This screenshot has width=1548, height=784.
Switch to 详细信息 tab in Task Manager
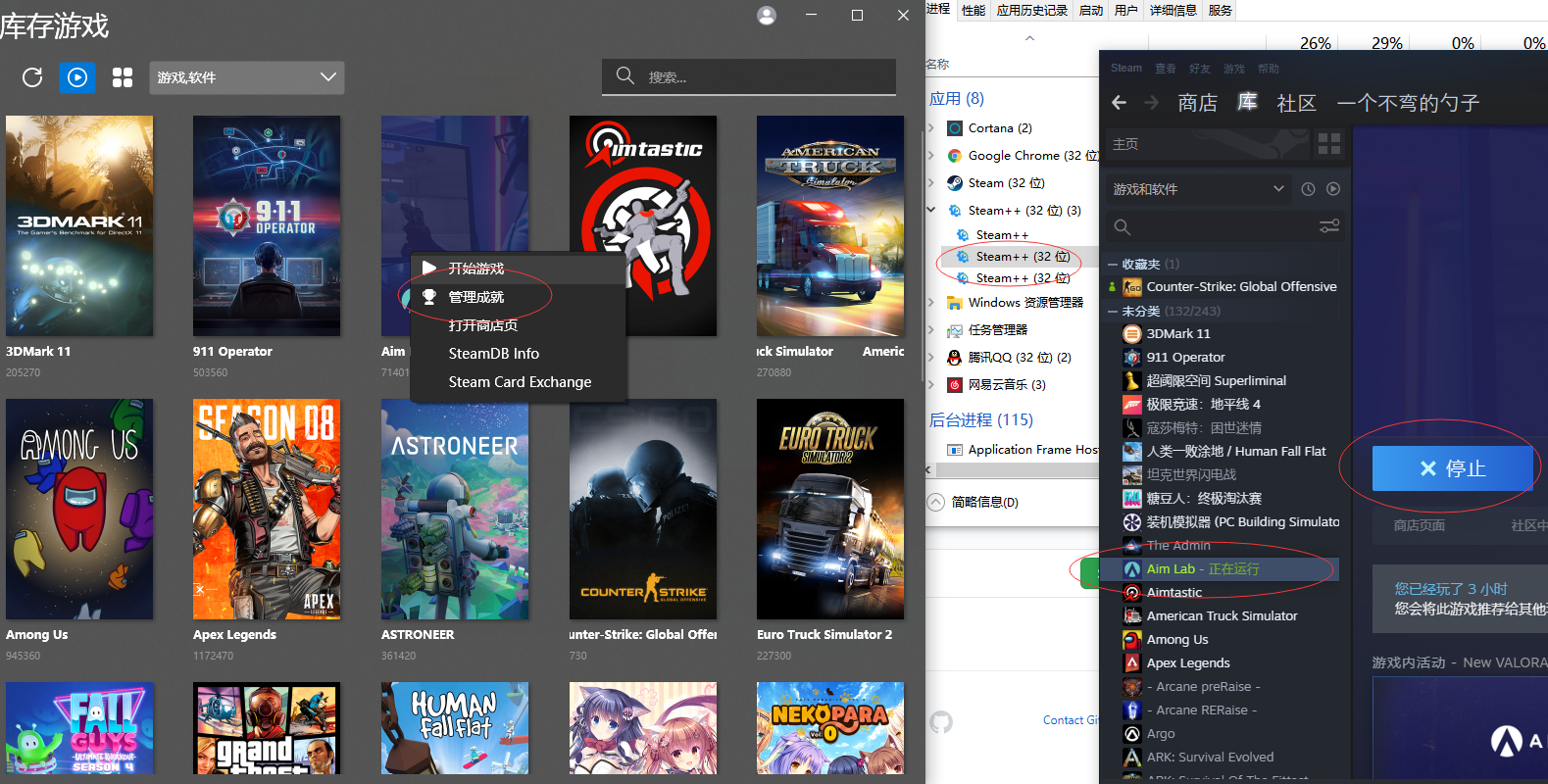1173,10
